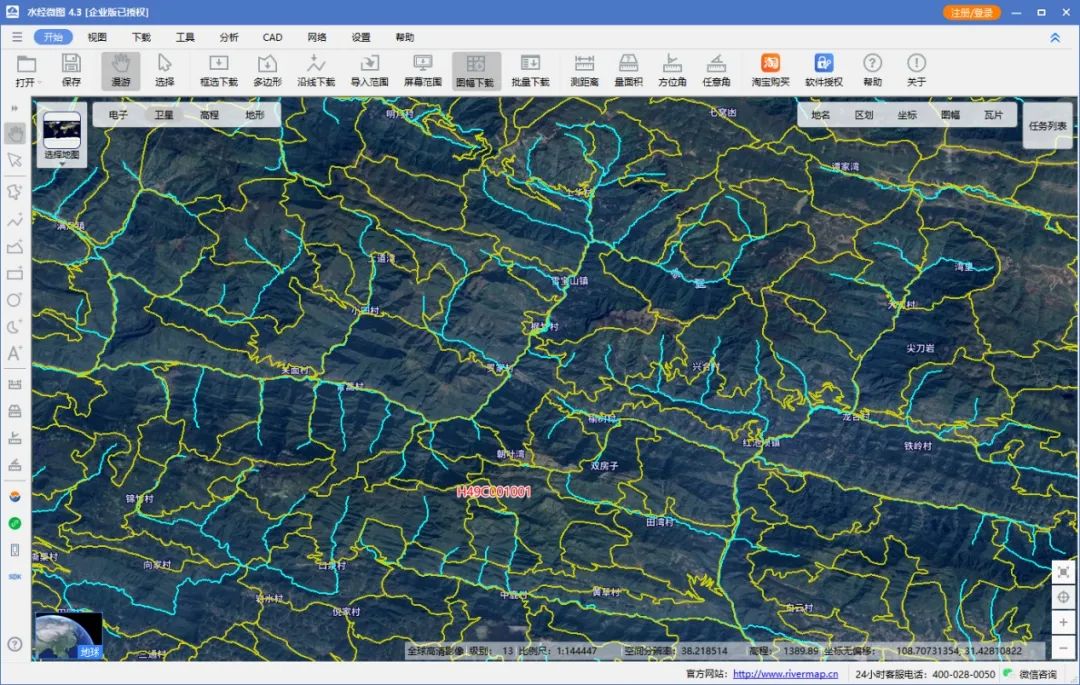The width and height of the screenshot is (1080, 685).
Task: Open 批量下载 batch download
Action: pos(530,71)
